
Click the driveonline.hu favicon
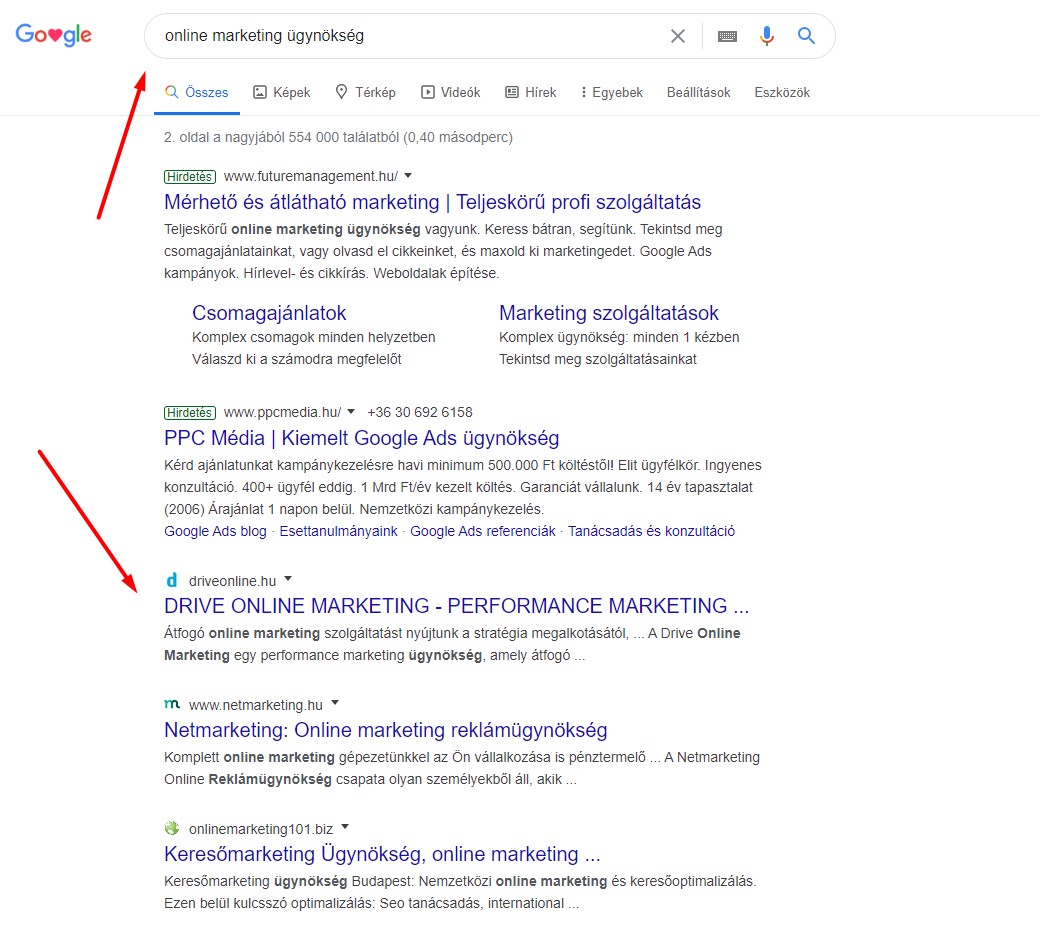172,580
